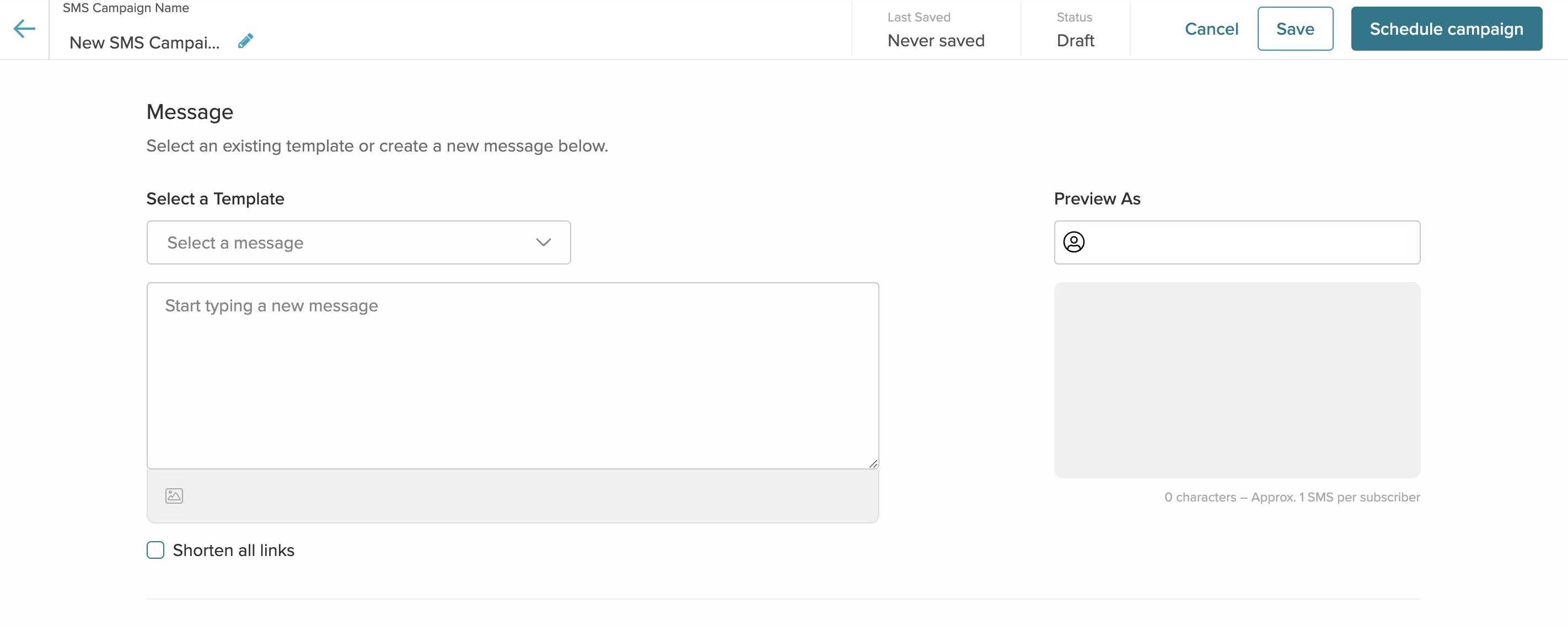Viewport: 1568px width, 626px height.
Task: Click the 'Shorten all links' label text
Action: coord(233,550)
